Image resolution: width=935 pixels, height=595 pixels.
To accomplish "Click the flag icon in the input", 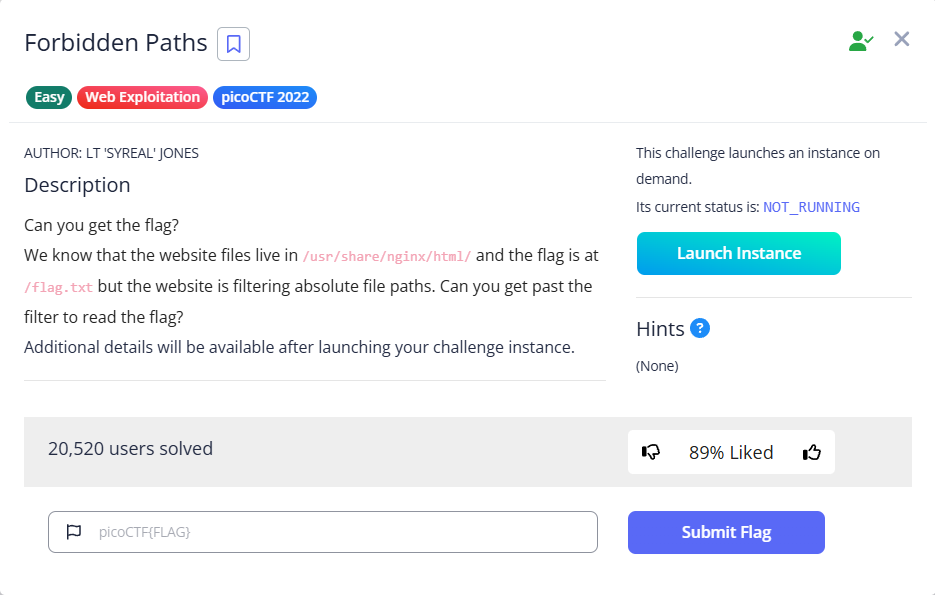I will pyautogui.click(x=73, y=532).
